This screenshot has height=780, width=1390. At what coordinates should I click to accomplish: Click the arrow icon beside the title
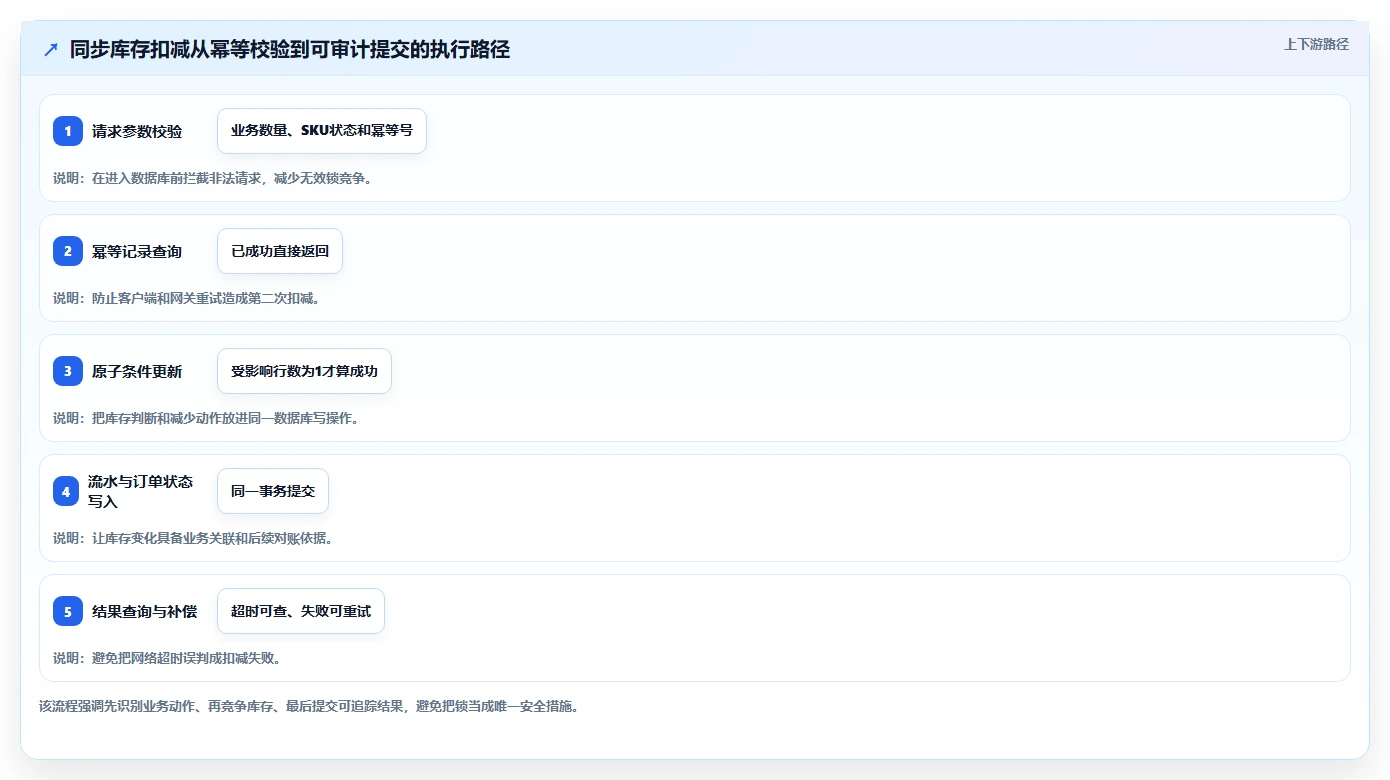(51, 50)
